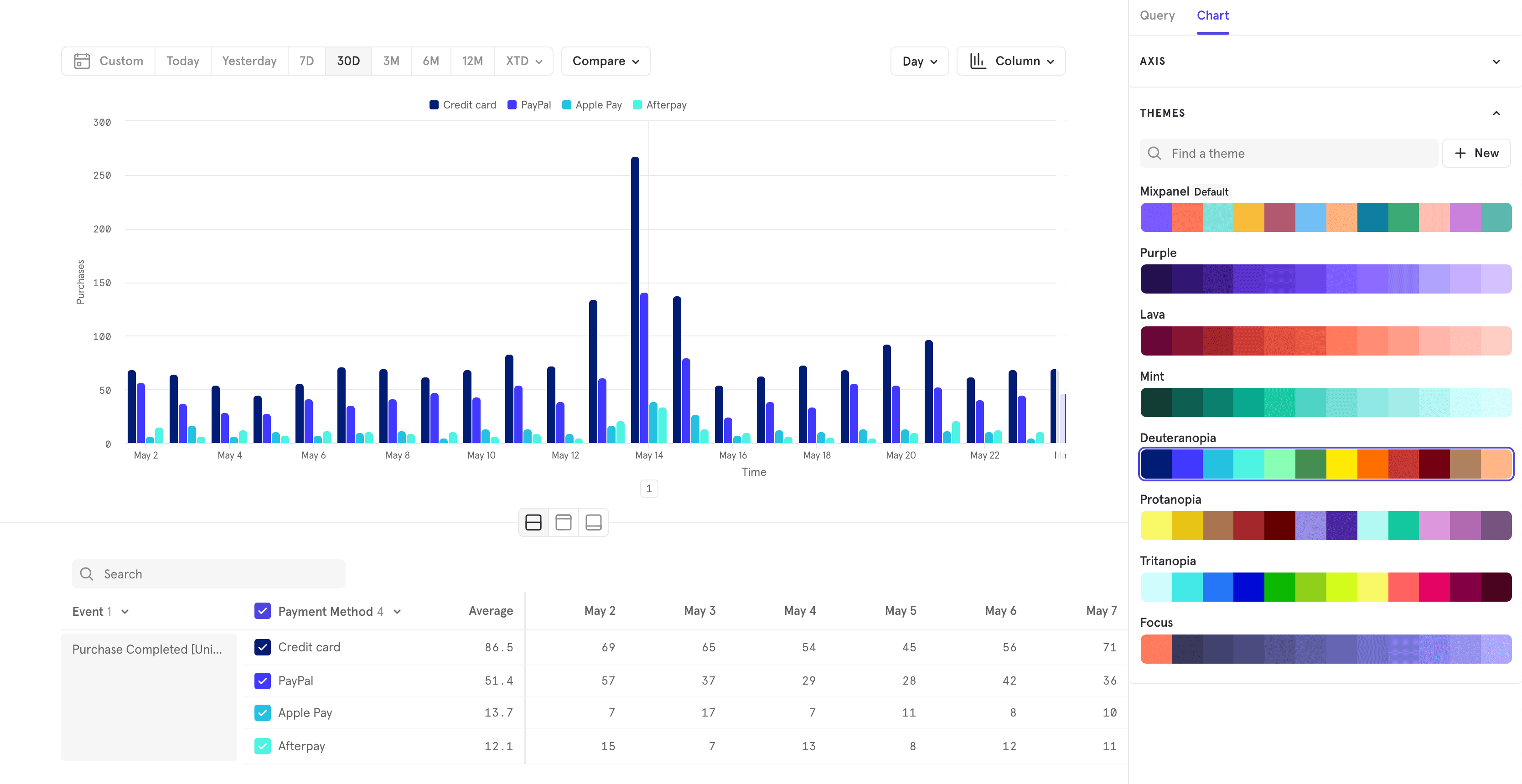Click the table Search field
The width and height of the screenshot is (1522, 784).
pos(208,574)
